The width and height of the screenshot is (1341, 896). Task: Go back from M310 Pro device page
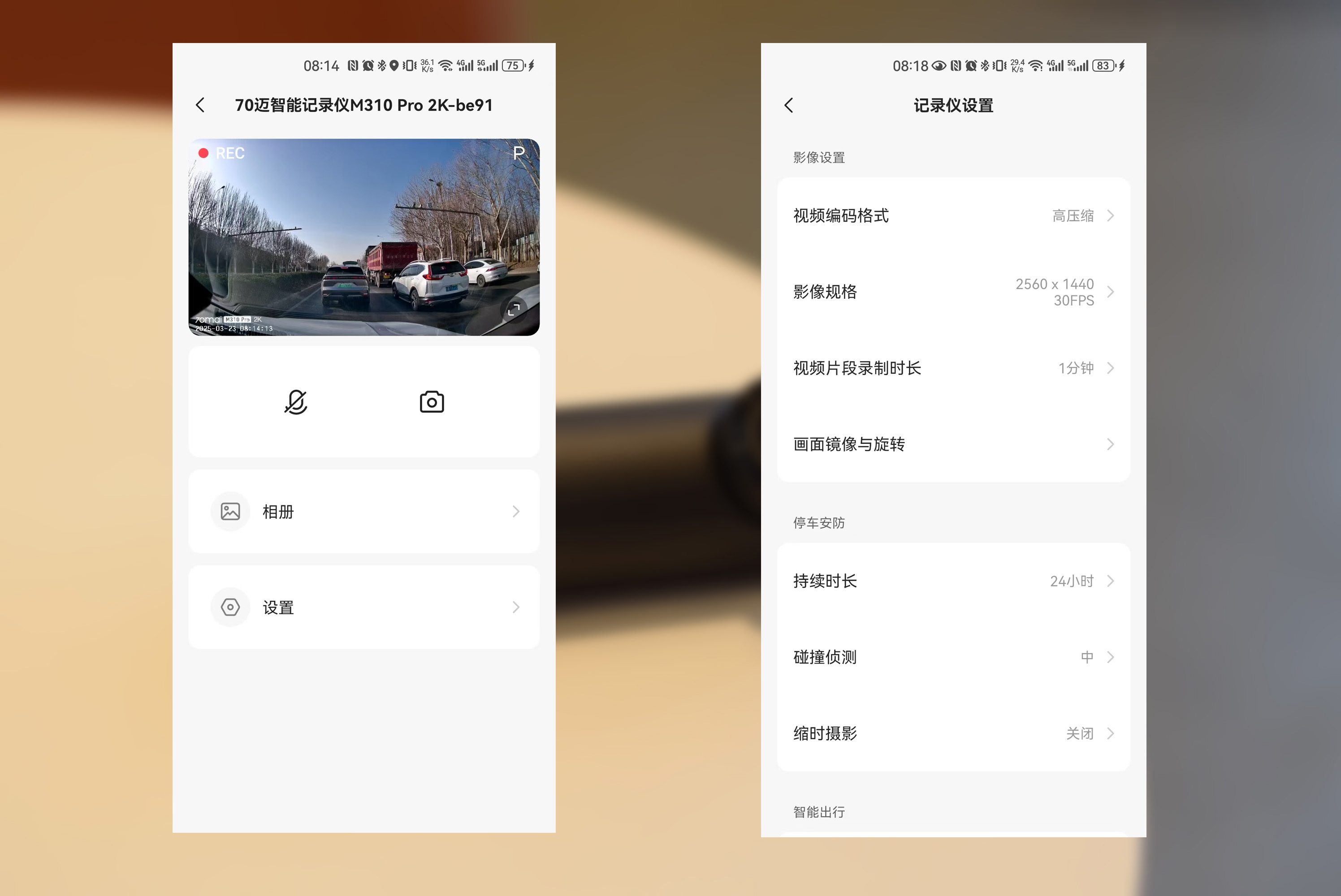200,105
